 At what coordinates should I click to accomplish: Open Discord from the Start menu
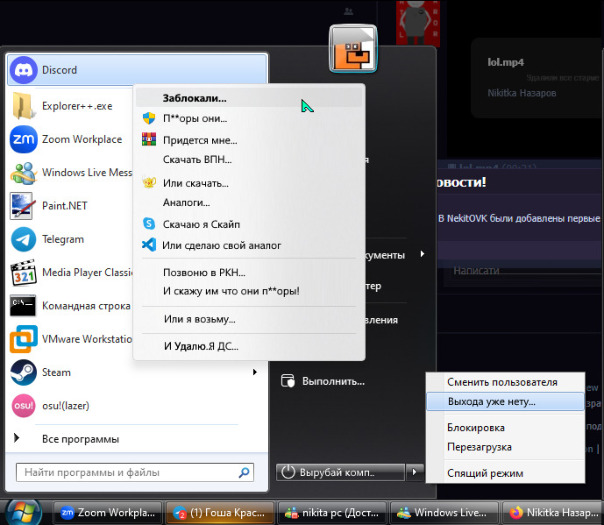(137, 70)
